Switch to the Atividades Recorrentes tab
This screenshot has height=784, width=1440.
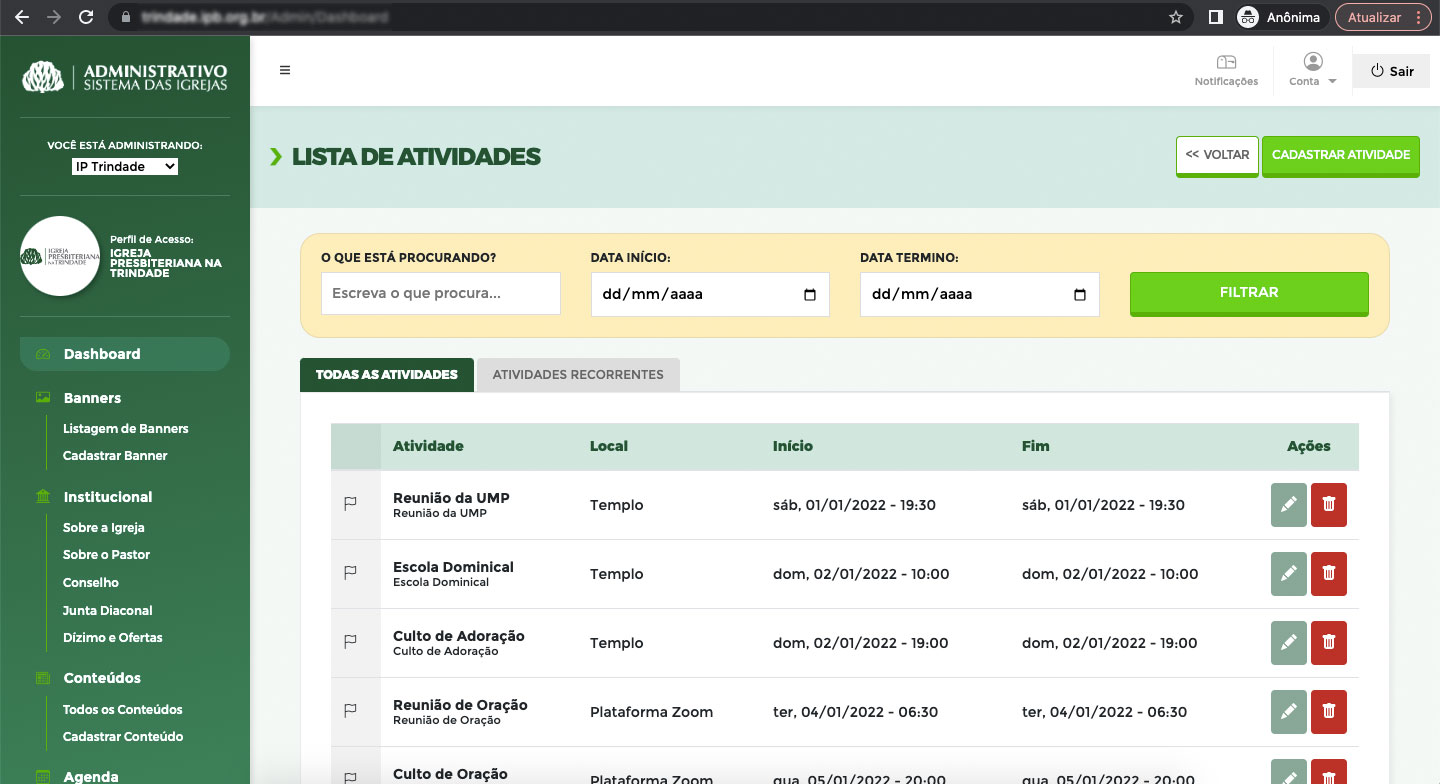[578, 375]
